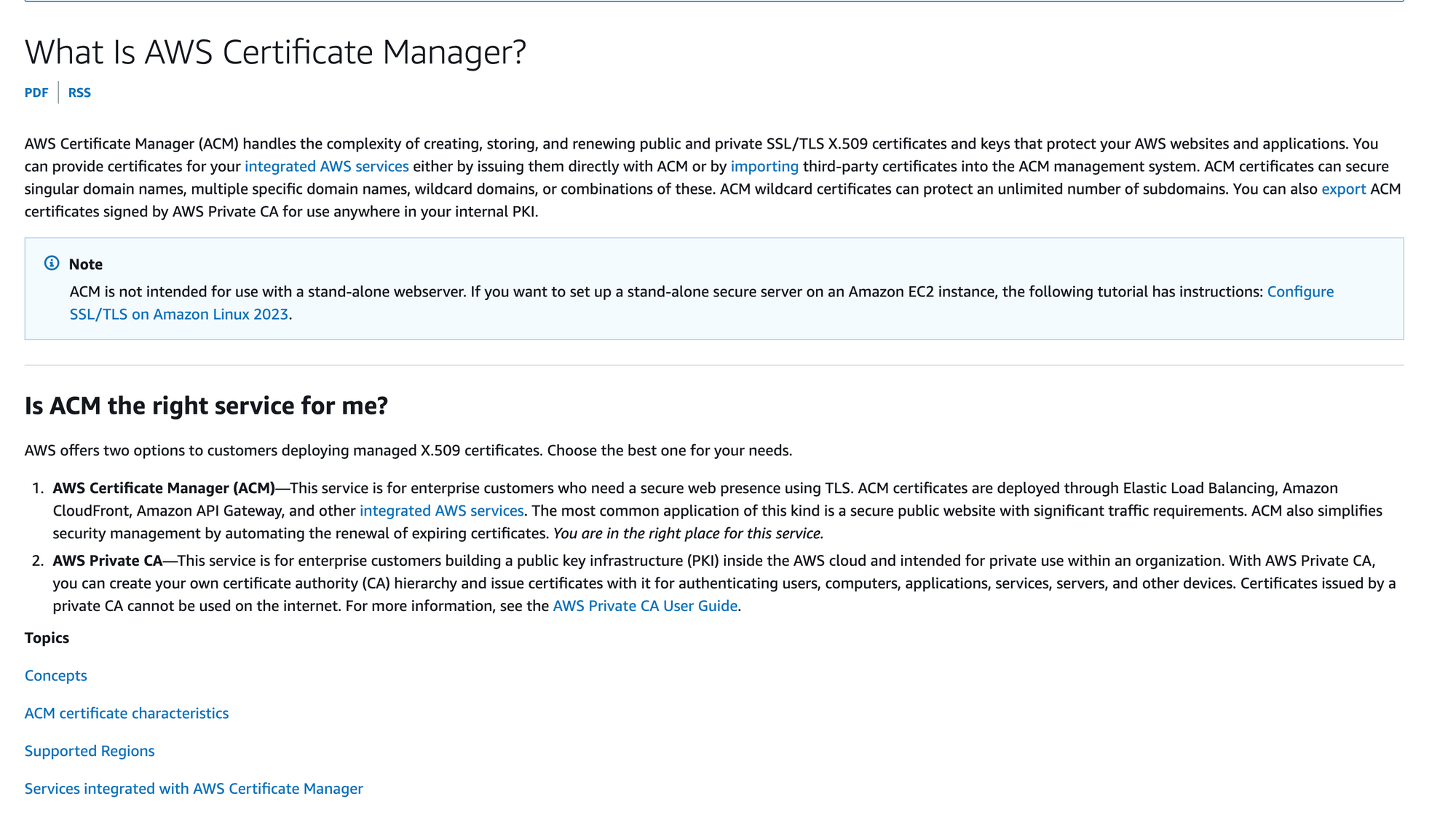Go to the Concepts topic
1456x815 pixels.
[x=55, y=675]
